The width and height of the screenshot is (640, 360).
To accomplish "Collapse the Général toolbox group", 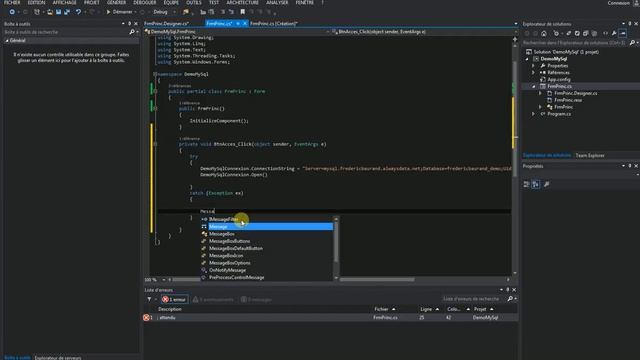I will pyautogui.click(x=7, y=41).
